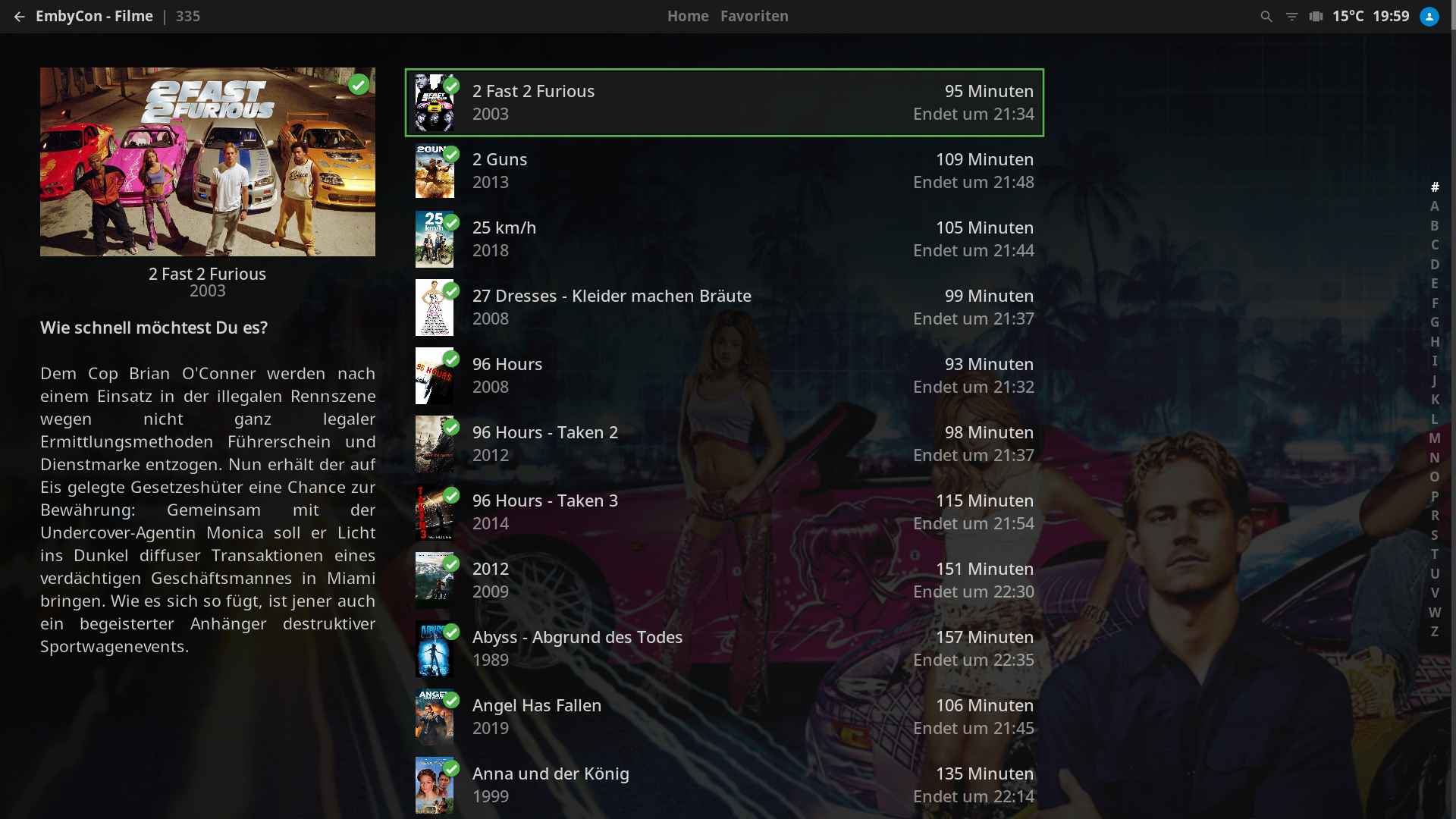Viewport: 1456px width, 819px height.
Task: Click the back arrow icon
Action: (x=19, y=16)
